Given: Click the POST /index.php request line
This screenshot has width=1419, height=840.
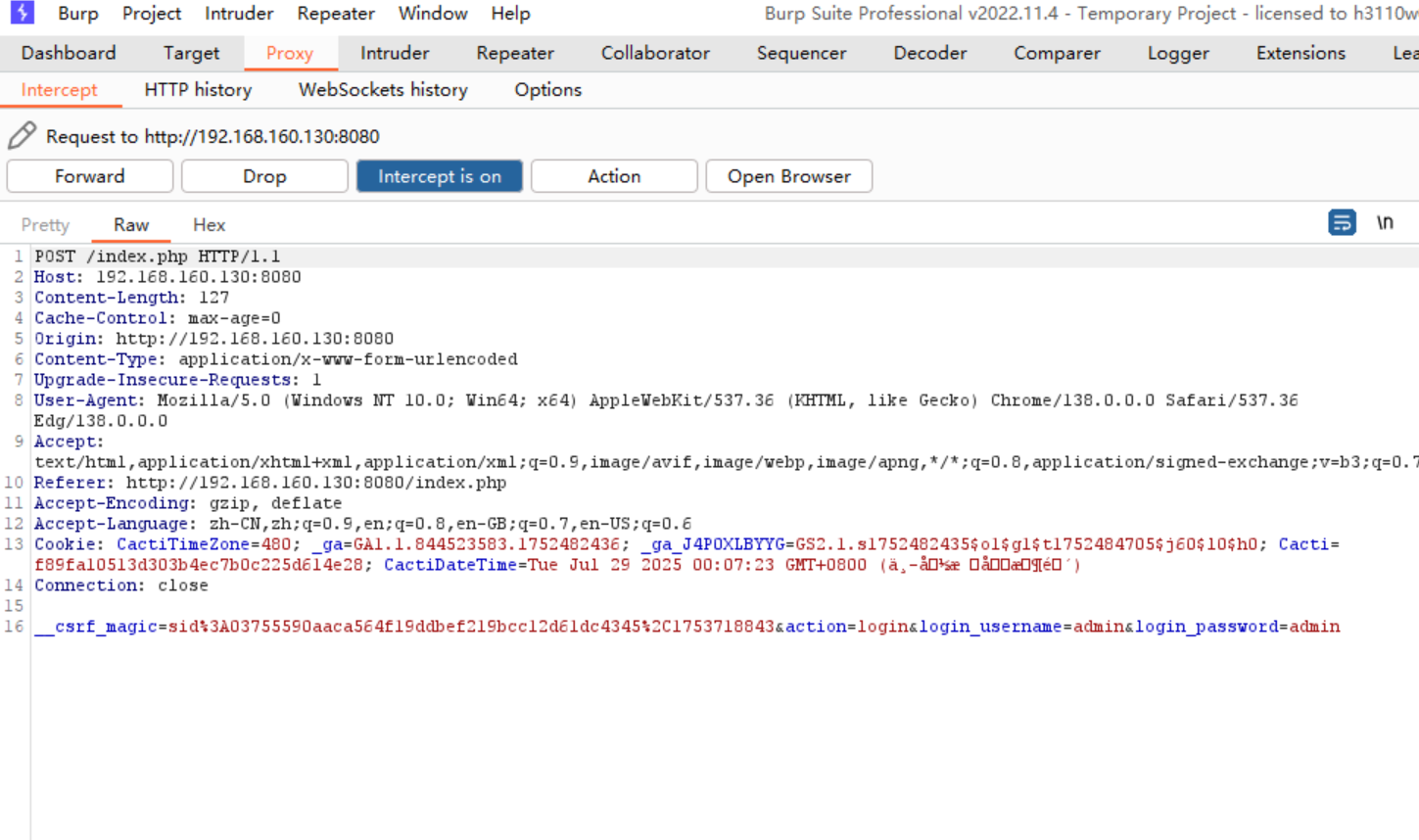Looking at the screenshot, I should tap(158, 257).
